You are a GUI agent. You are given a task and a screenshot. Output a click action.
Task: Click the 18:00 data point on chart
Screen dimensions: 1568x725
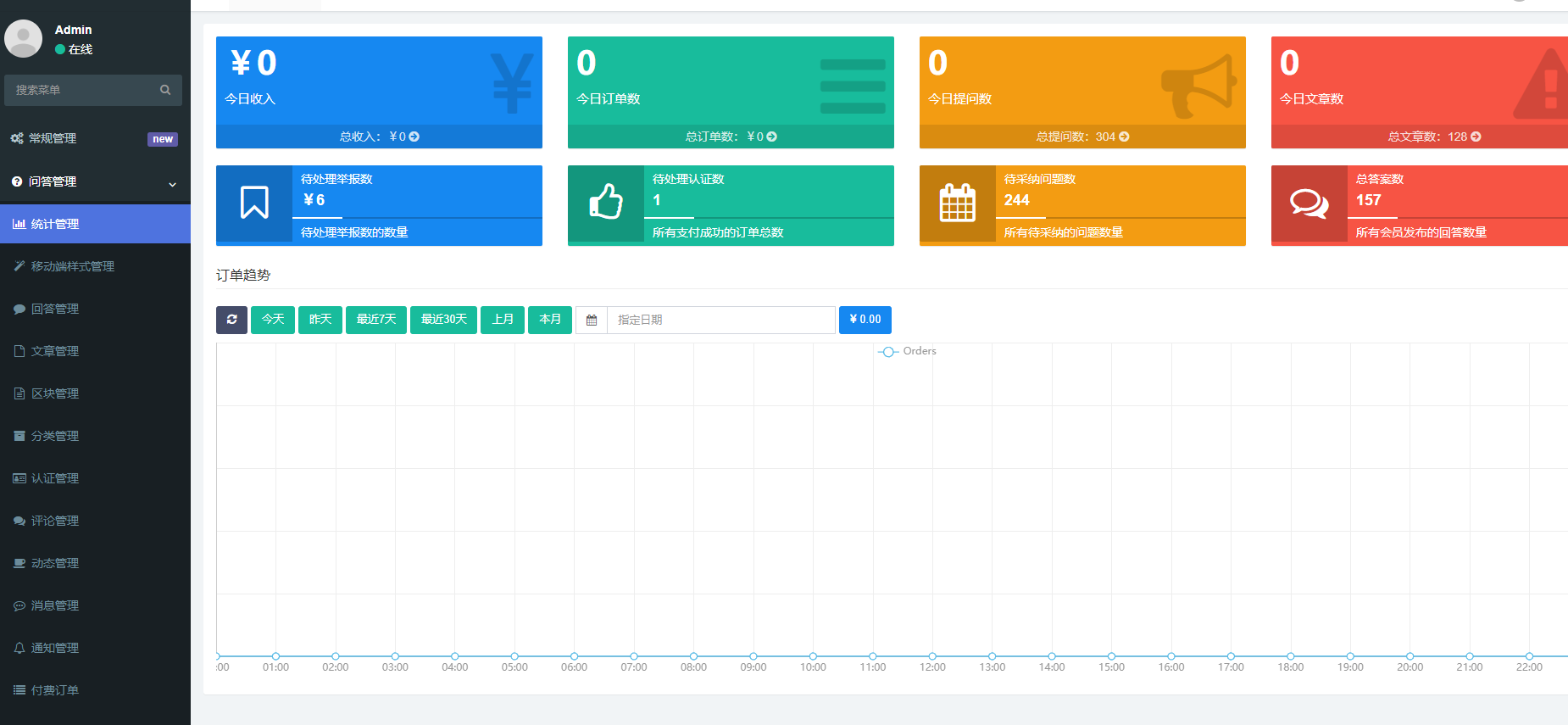pos(1291,656)
